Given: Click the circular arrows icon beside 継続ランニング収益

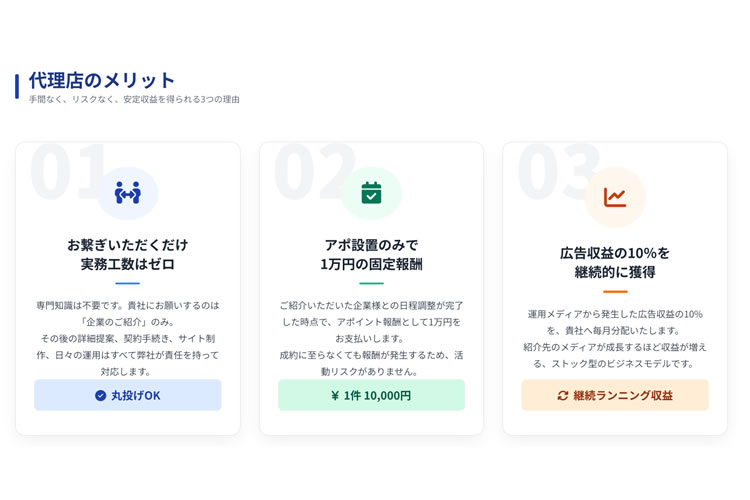Looking at the screenshot, I should pos(563,395).
